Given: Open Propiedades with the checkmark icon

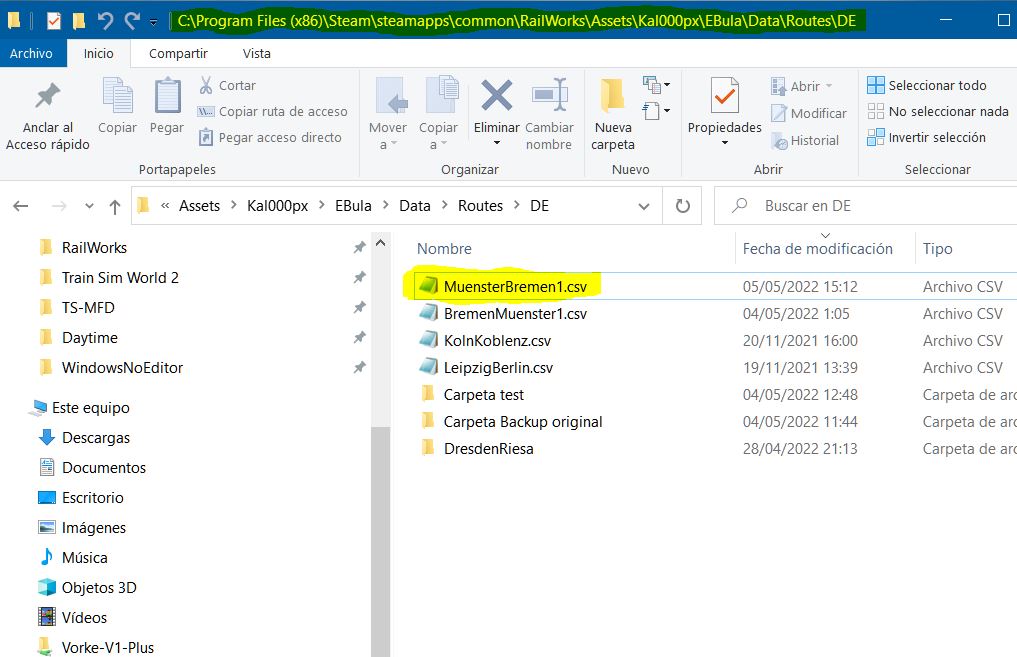Looking at the screenshot, I should (x=724, y=97).
